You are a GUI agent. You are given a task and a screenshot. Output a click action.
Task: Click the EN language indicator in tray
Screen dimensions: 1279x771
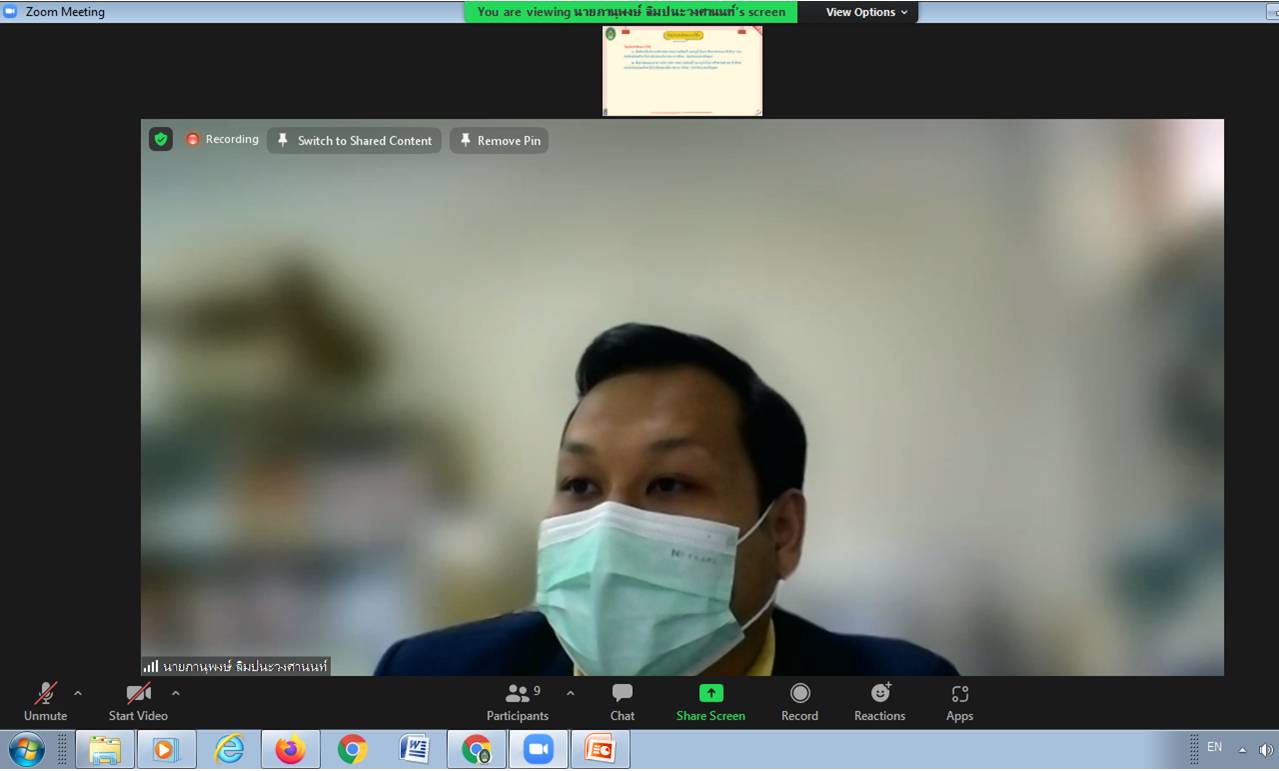[x=1214, y=747]
